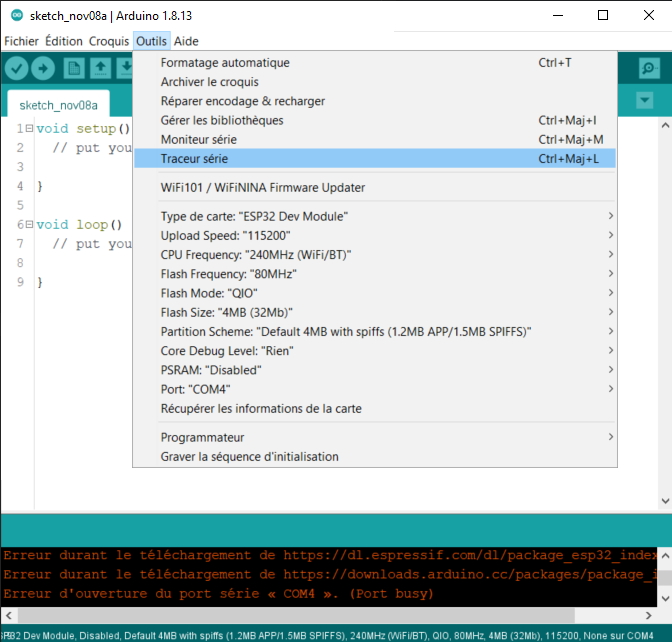Click the New sketch file icon
Screen dimensions: 672x642
point(74,68)
